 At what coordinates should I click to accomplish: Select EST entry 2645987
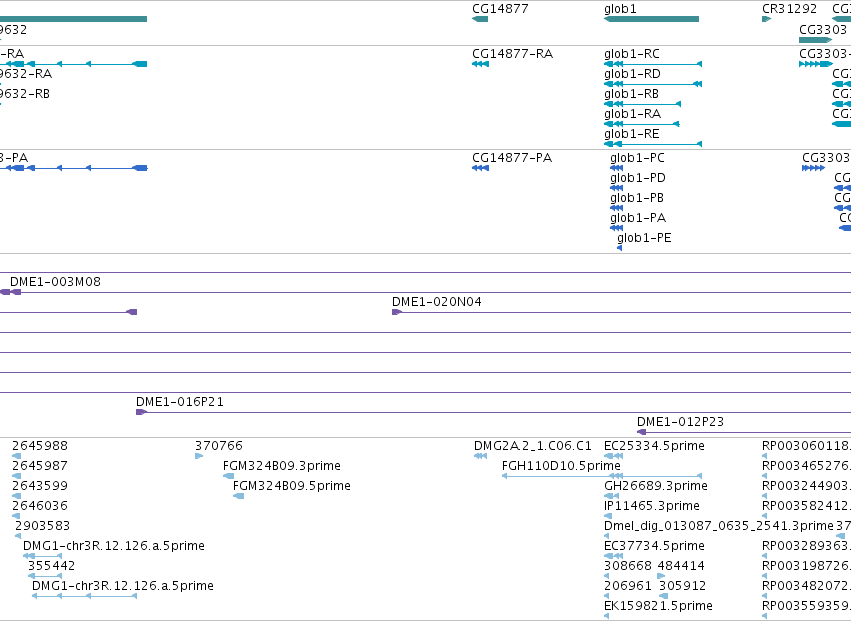tap(40, 466)
